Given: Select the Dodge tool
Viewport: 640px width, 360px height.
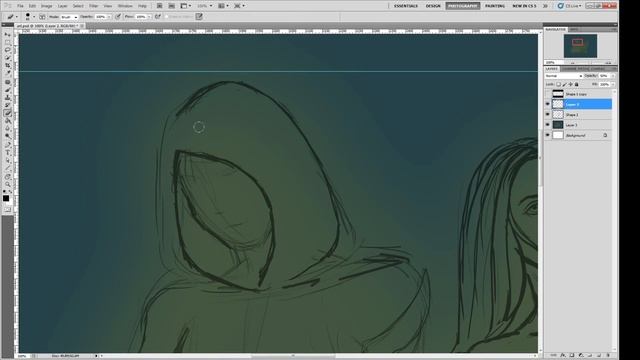Looking at the screenshot, I should point(7,136).
